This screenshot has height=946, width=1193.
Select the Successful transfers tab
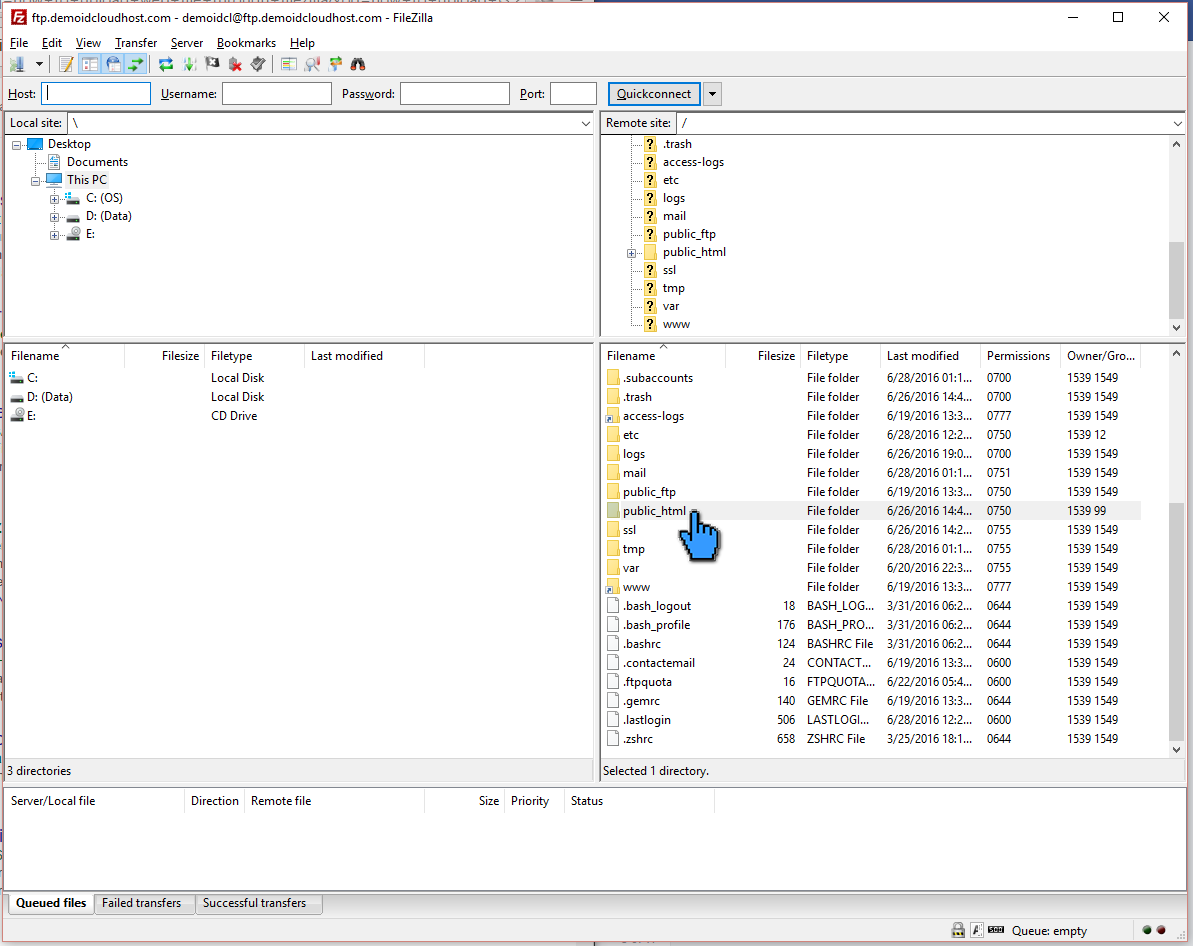point(258,903)
